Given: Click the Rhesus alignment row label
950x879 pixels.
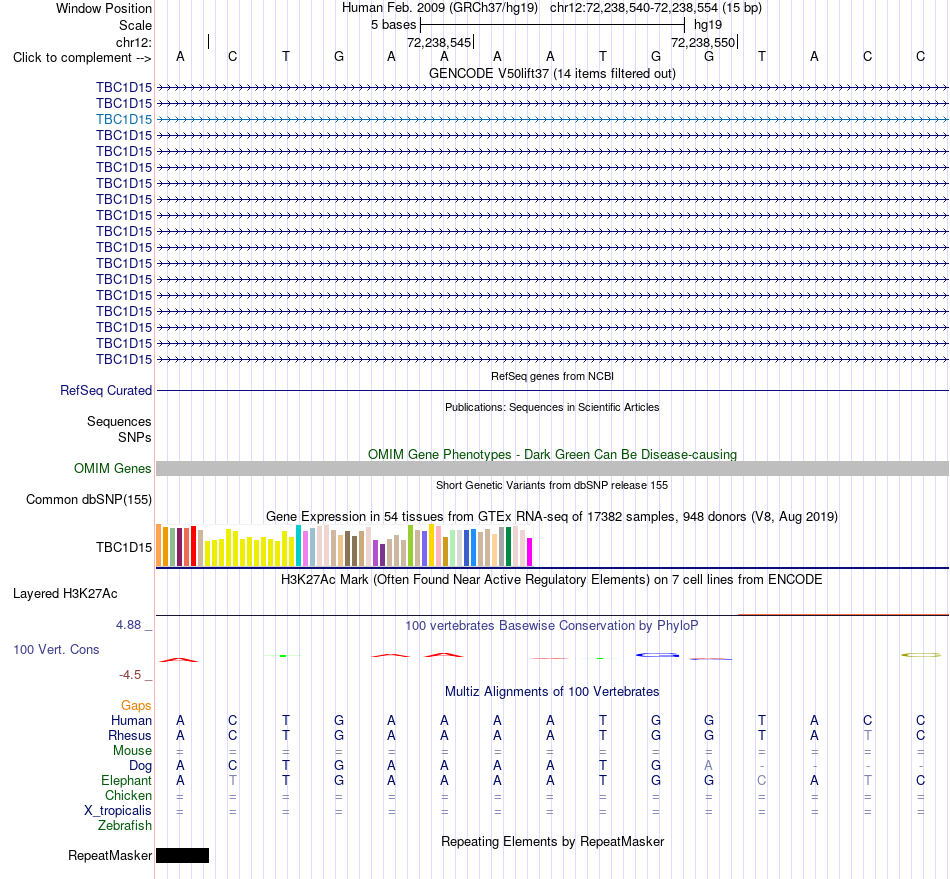Looking at the screenshot, I should click(x=130, y=735).
